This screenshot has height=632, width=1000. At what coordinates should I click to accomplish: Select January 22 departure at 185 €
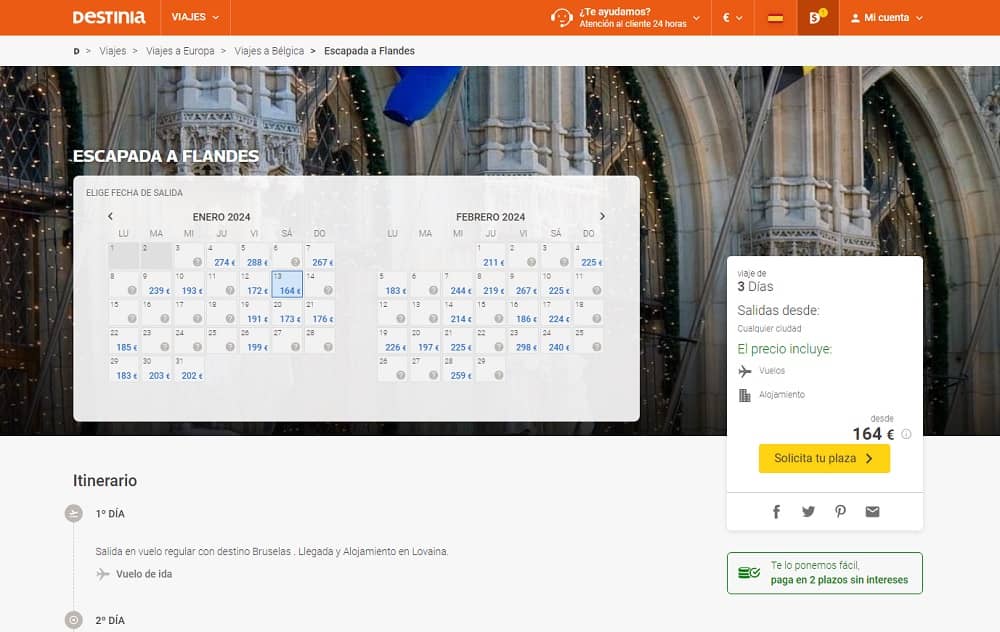point(124,341)
